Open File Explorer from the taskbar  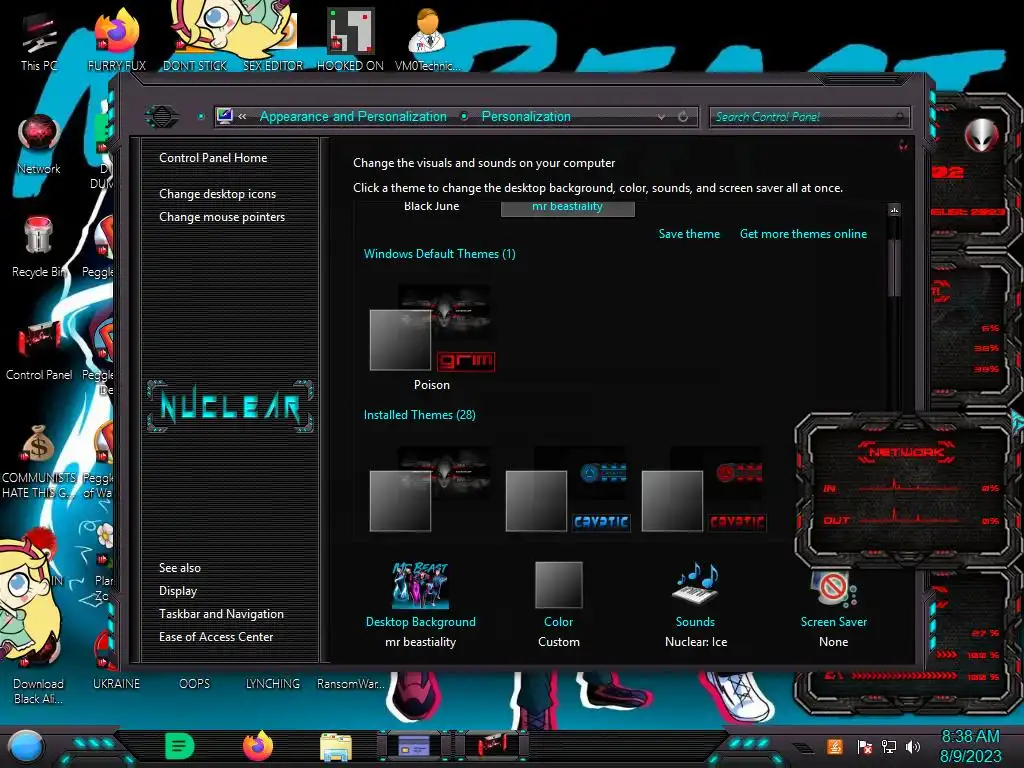pos(336,746)
